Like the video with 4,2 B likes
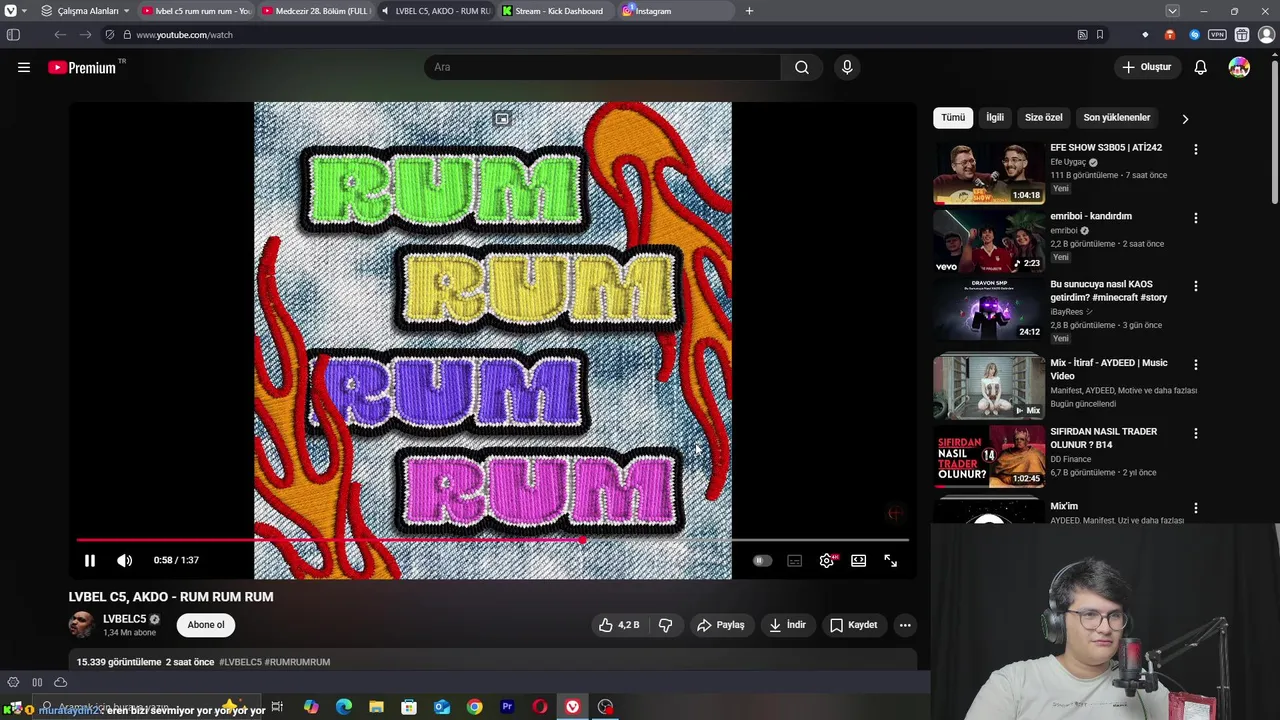1280x720 pixels. pos(619,625)
